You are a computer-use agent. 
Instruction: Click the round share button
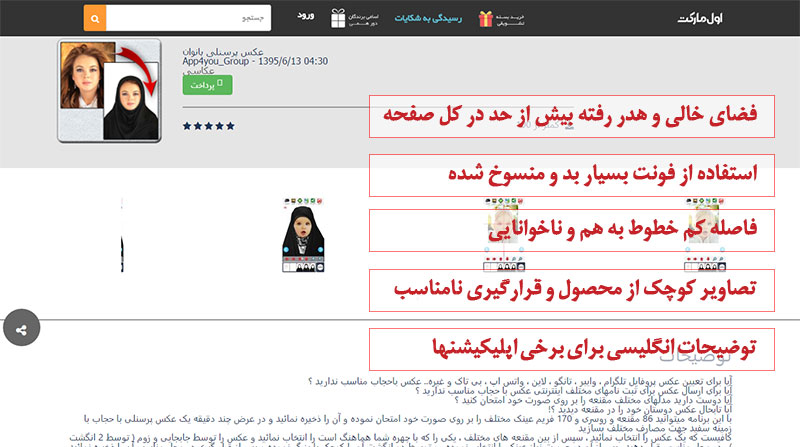(x=21, y=328)
